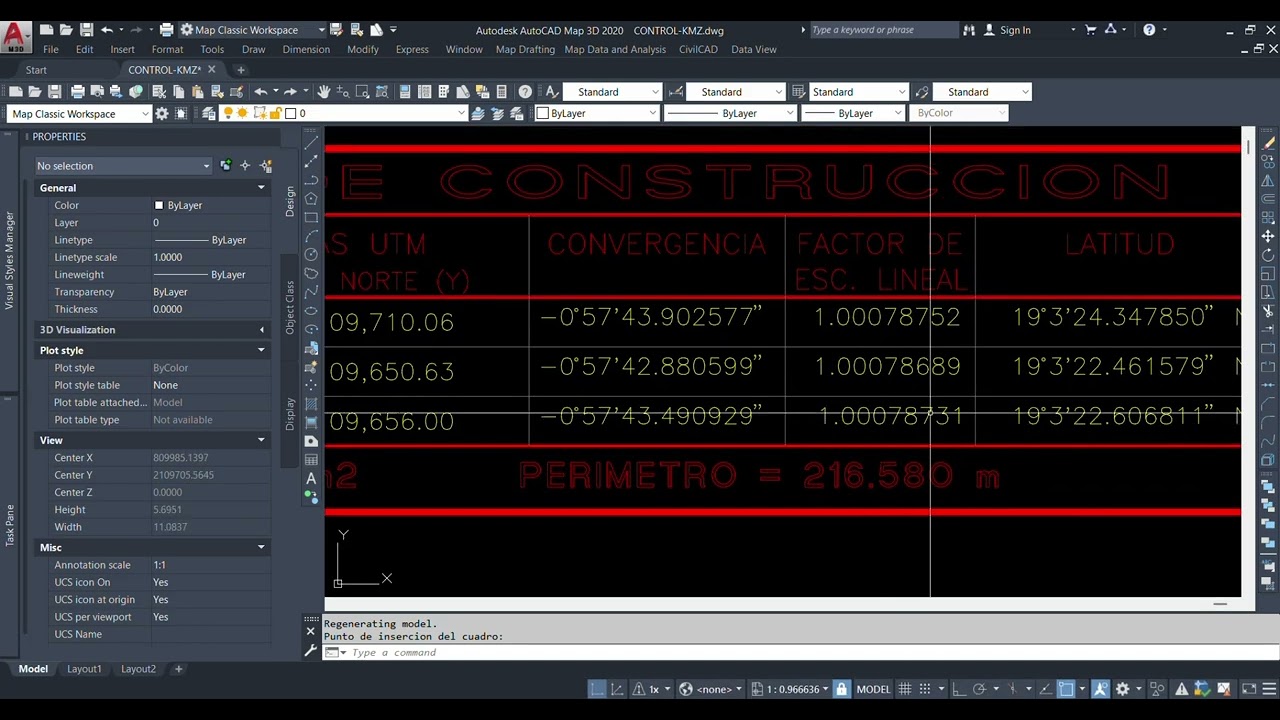Image resolution: width=1280 pixels, height=720 pixels.
Task: Open the Dimension menu
Action: [x=306, y=49]
